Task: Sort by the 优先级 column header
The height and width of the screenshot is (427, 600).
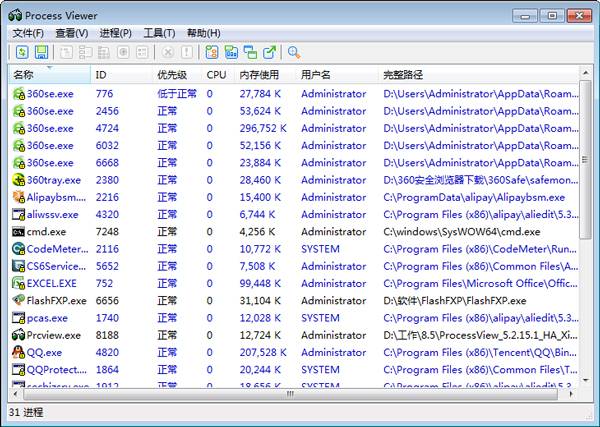Action: (x=177, y=75)
